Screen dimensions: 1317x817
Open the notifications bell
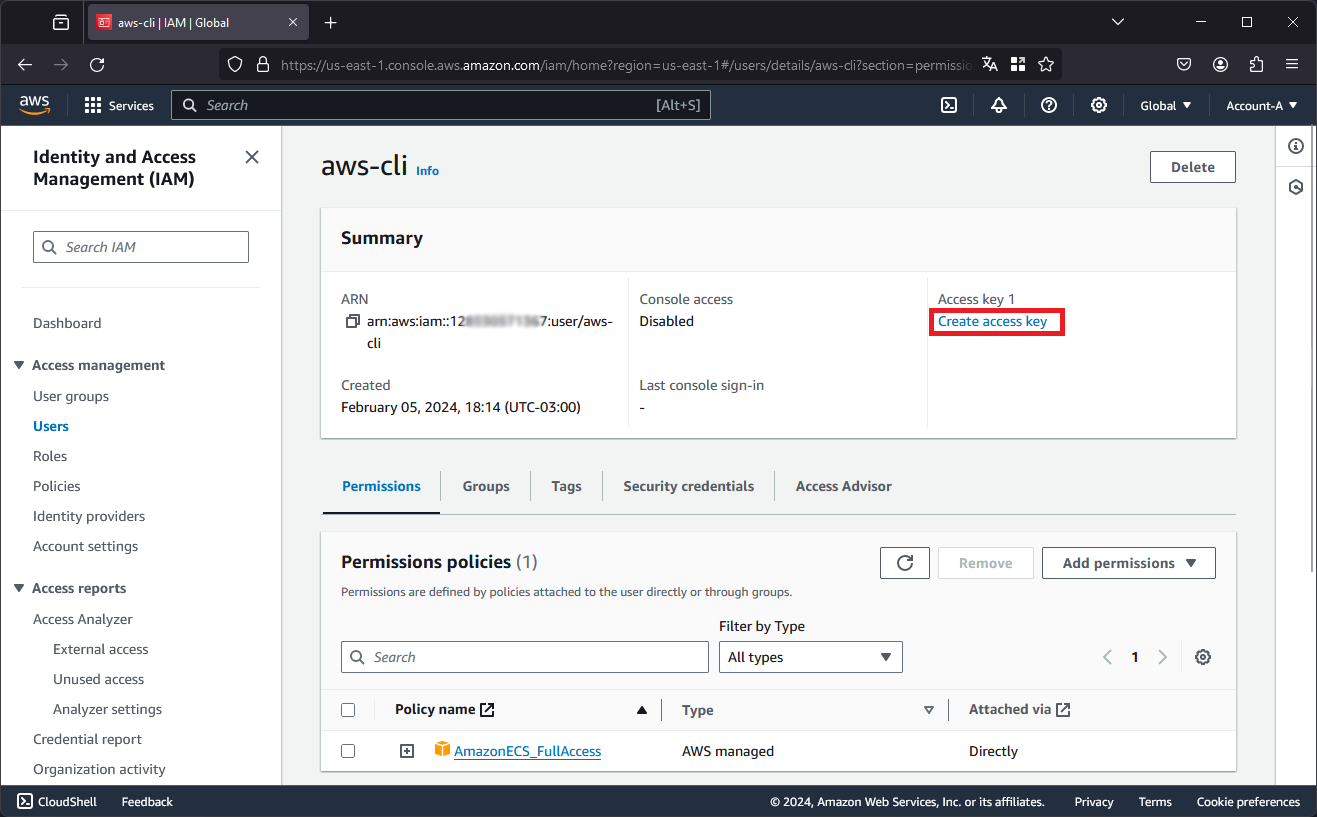tap(999, 105)
